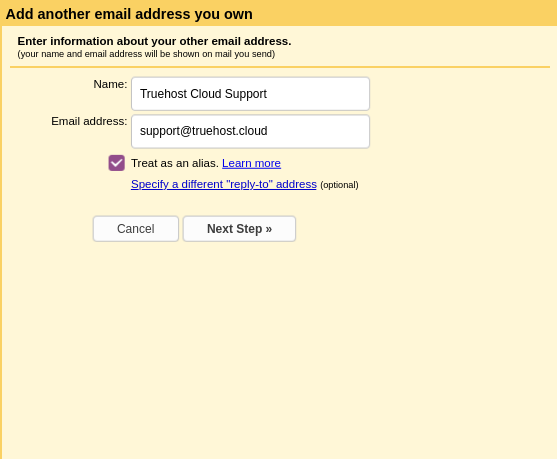Click the Treat as an alias label text
Screen dimensions: 557x459
(175, 163)
